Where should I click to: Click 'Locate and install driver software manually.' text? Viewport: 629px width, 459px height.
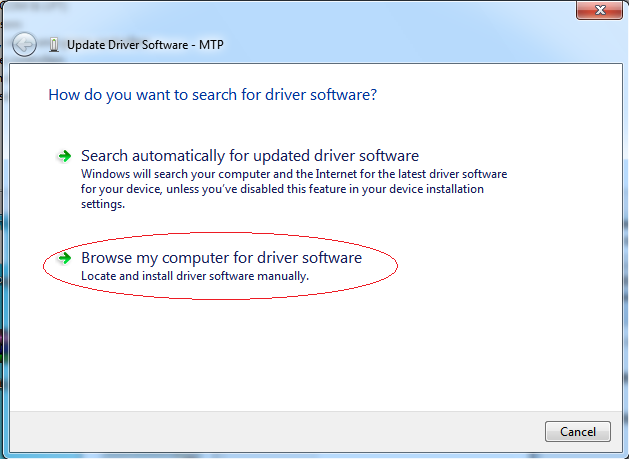click(x=195, y=276)
